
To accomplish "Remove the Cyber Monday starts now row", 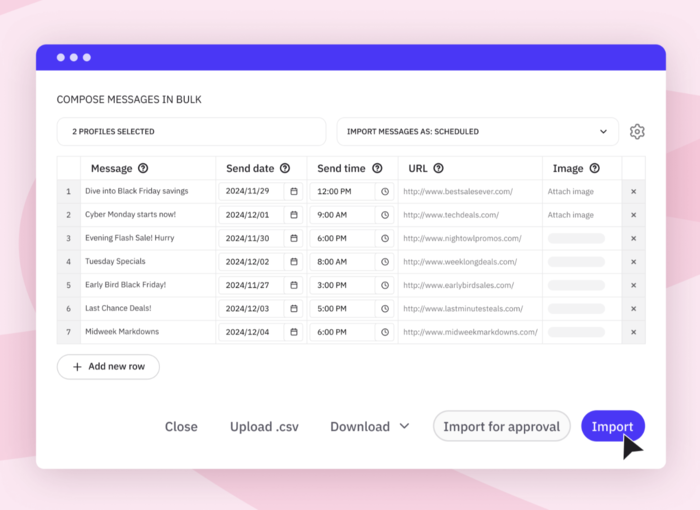I will [633, 215].
